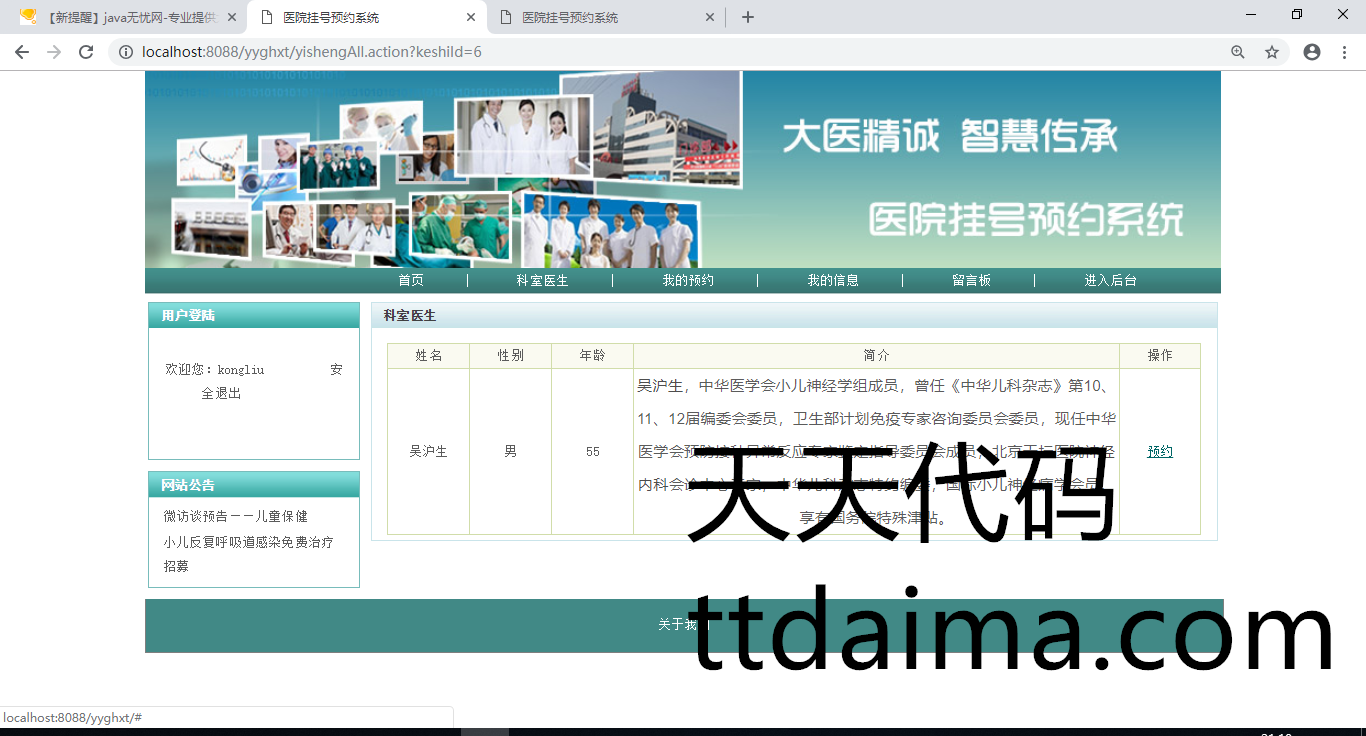Screen dimensions: 1366x736
Task: Open the Chrome profile avatar icon
Action: click(x=1312, y=52)
